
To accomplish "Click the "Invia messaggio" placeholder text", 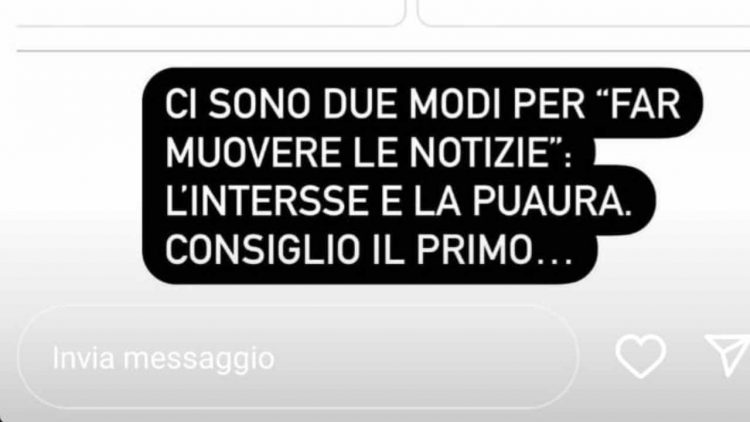I will pyautogui.click(x=163, y=358).
